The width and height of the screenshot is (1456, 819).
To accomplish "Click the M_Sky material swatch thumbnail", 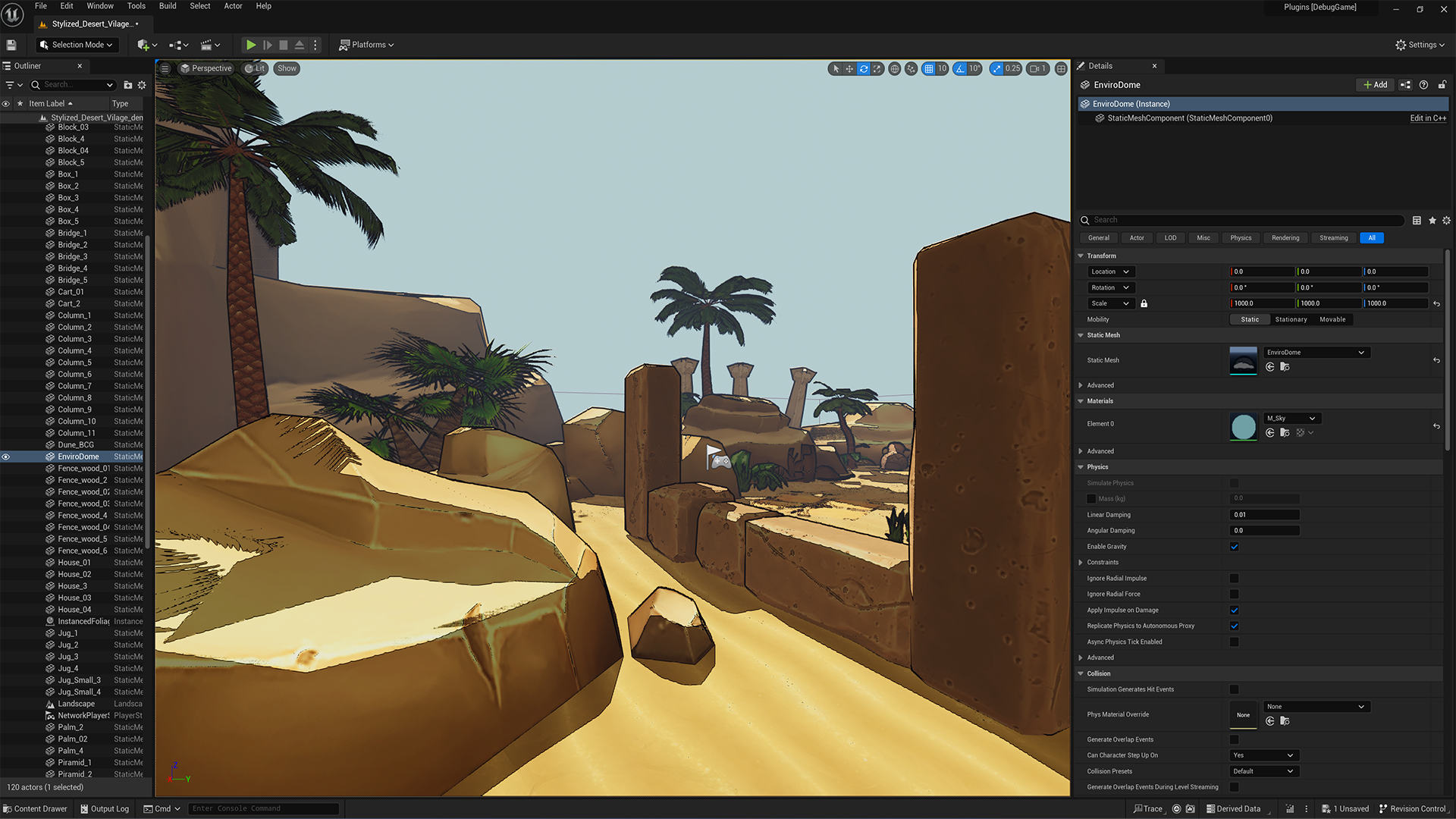I will click(x=1243, y=427).
